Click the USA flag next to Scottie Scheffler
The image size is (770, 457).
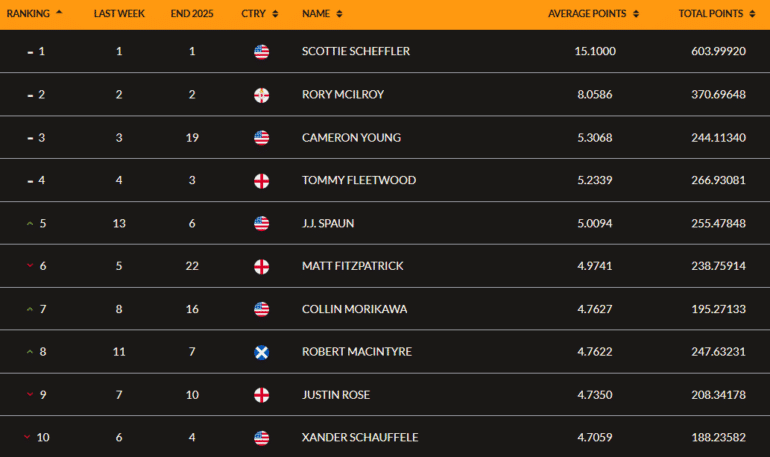261,52
